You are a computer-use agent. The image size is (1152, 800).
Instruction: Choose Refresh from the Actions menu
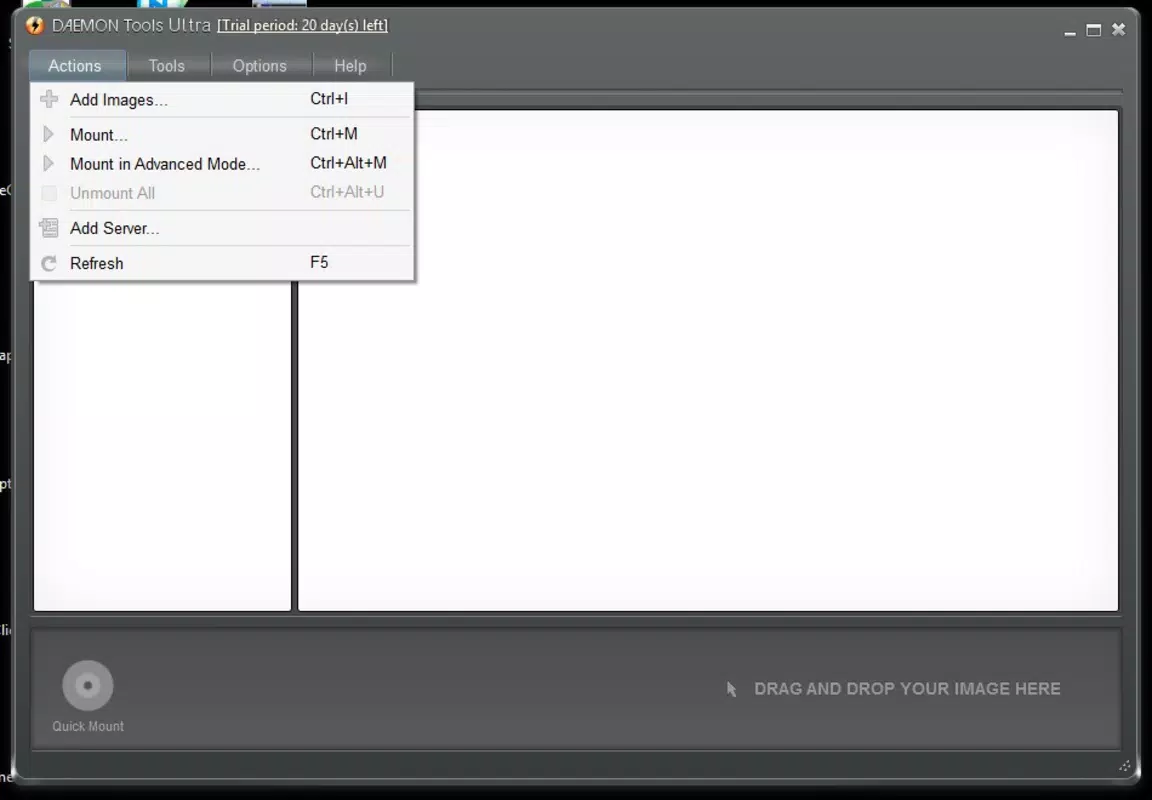[x=222, y=263]
